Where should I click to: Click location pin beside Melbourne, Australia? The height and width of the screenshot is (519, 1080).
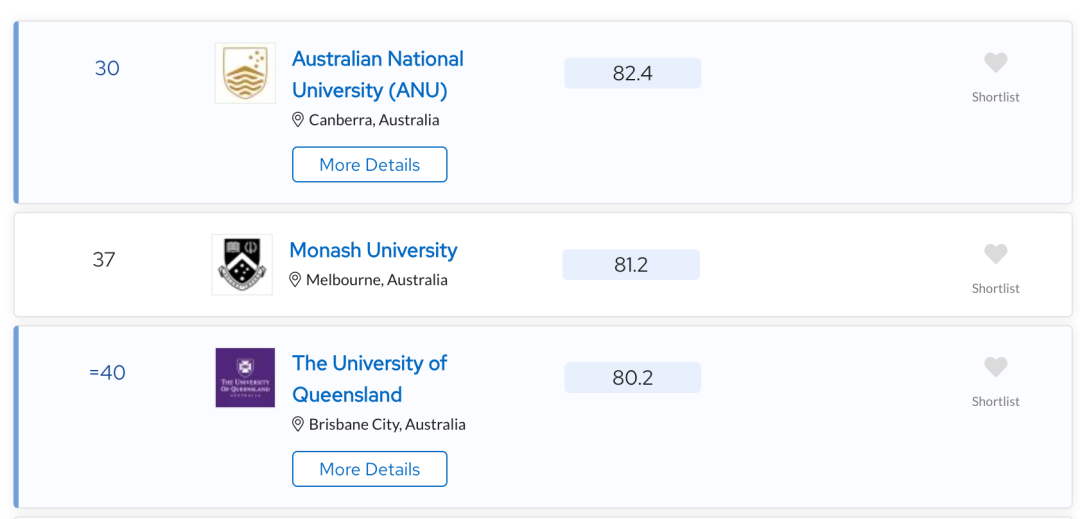point(295,279)
